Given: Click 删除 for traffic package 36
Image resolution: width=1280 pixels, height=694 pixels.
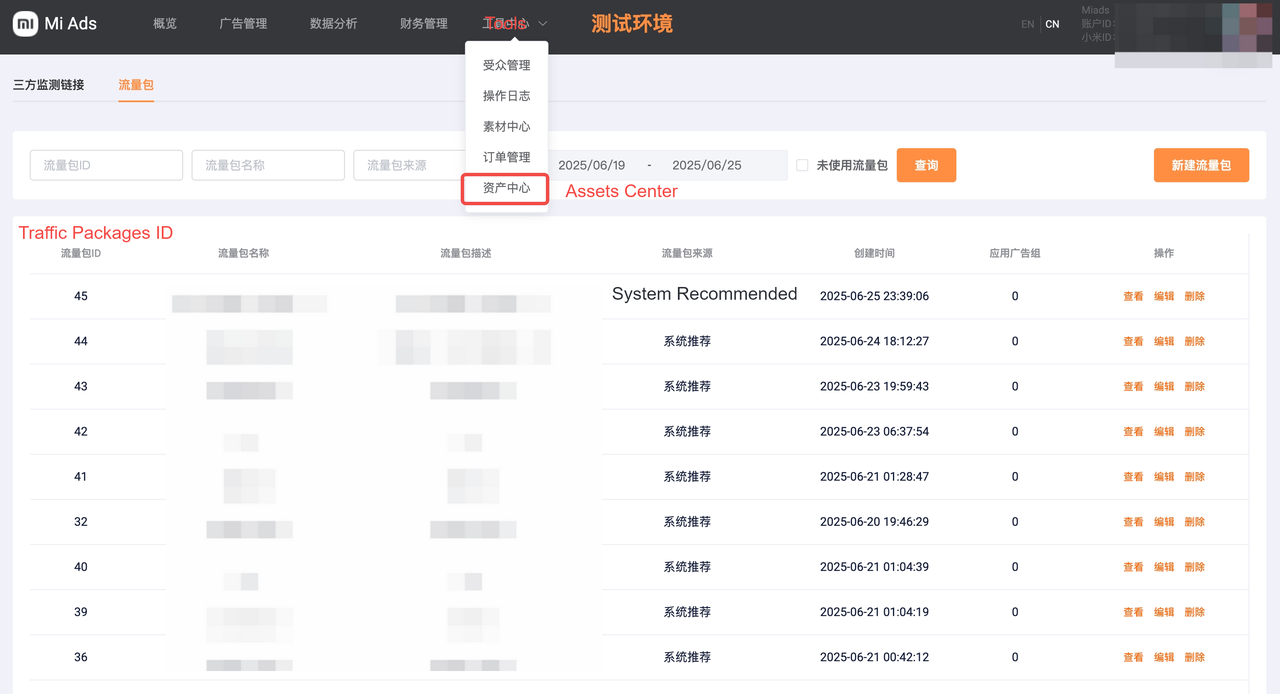Looking at the screenshot, I should click(1195, 657).
